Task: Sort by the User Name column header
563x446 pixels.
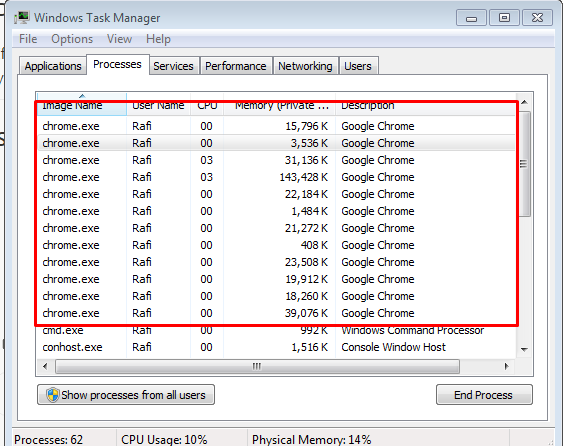Action: click(158, 105)
